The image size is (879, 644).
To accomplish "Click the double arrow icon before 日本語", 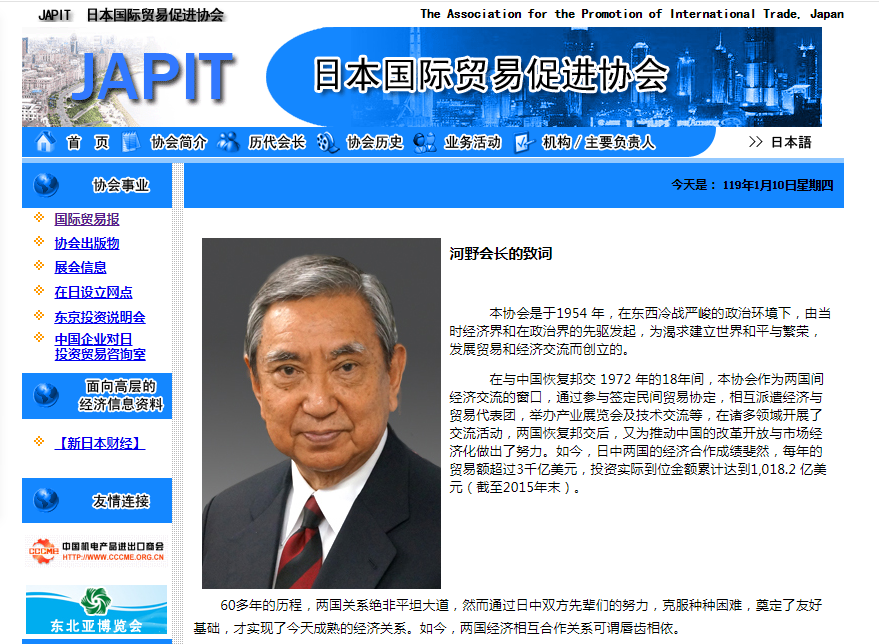I will click(755, 142).
